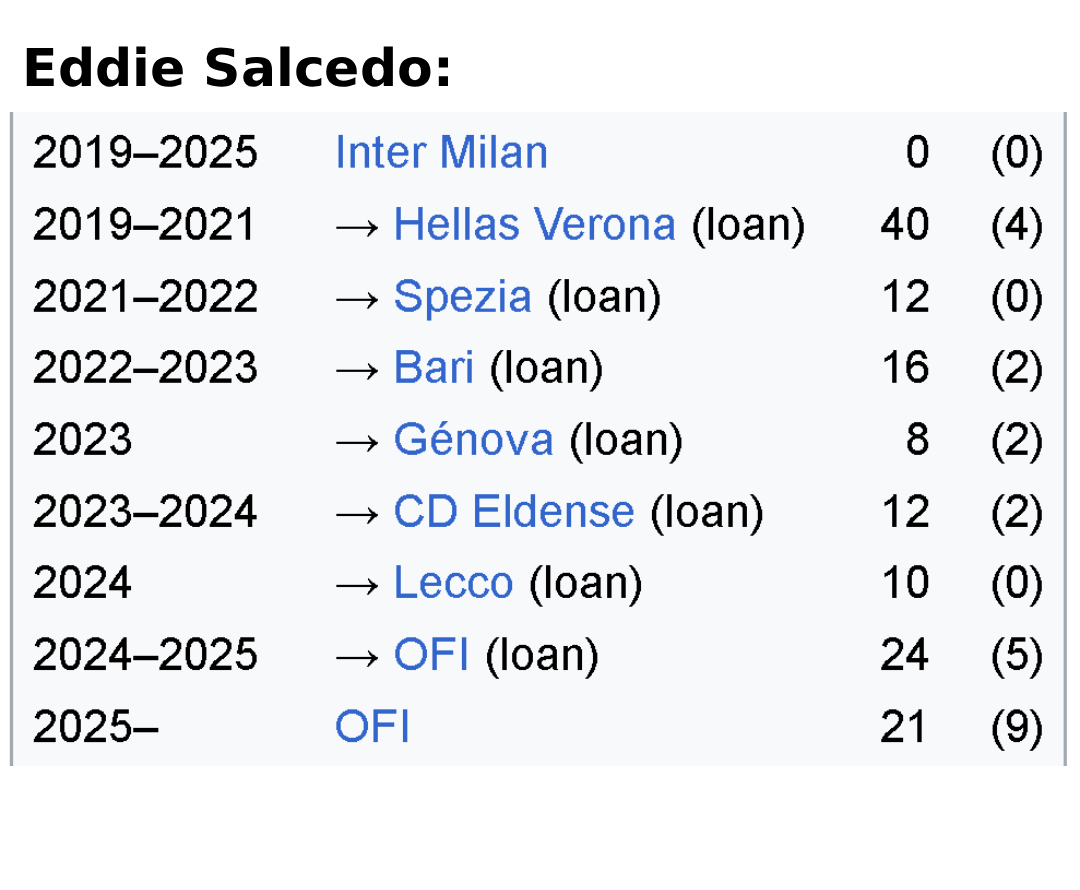Open the CD Eldense link

click(513, 512)
